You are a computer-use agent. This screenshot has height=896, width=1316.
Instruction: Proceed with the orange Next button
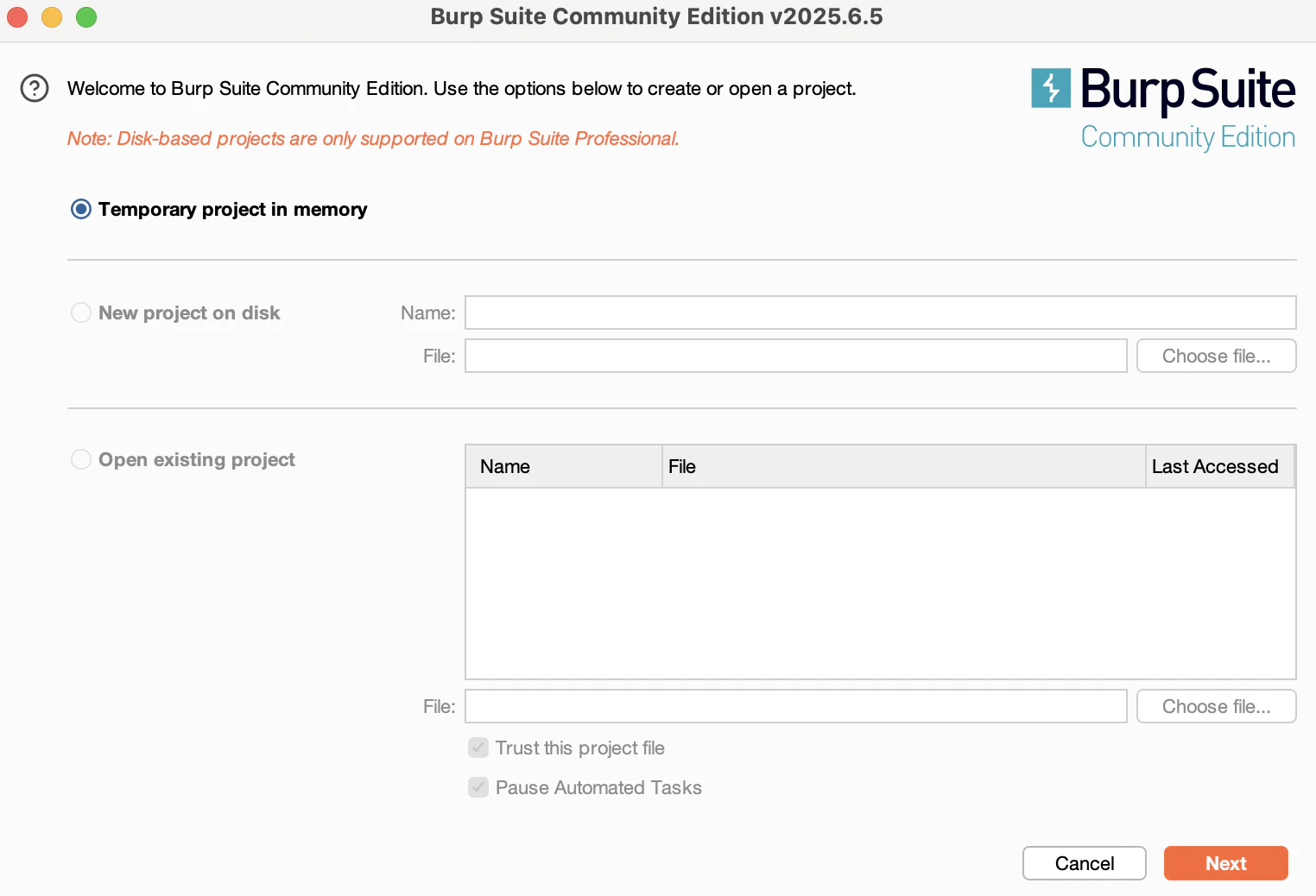tap(1226, 863)
